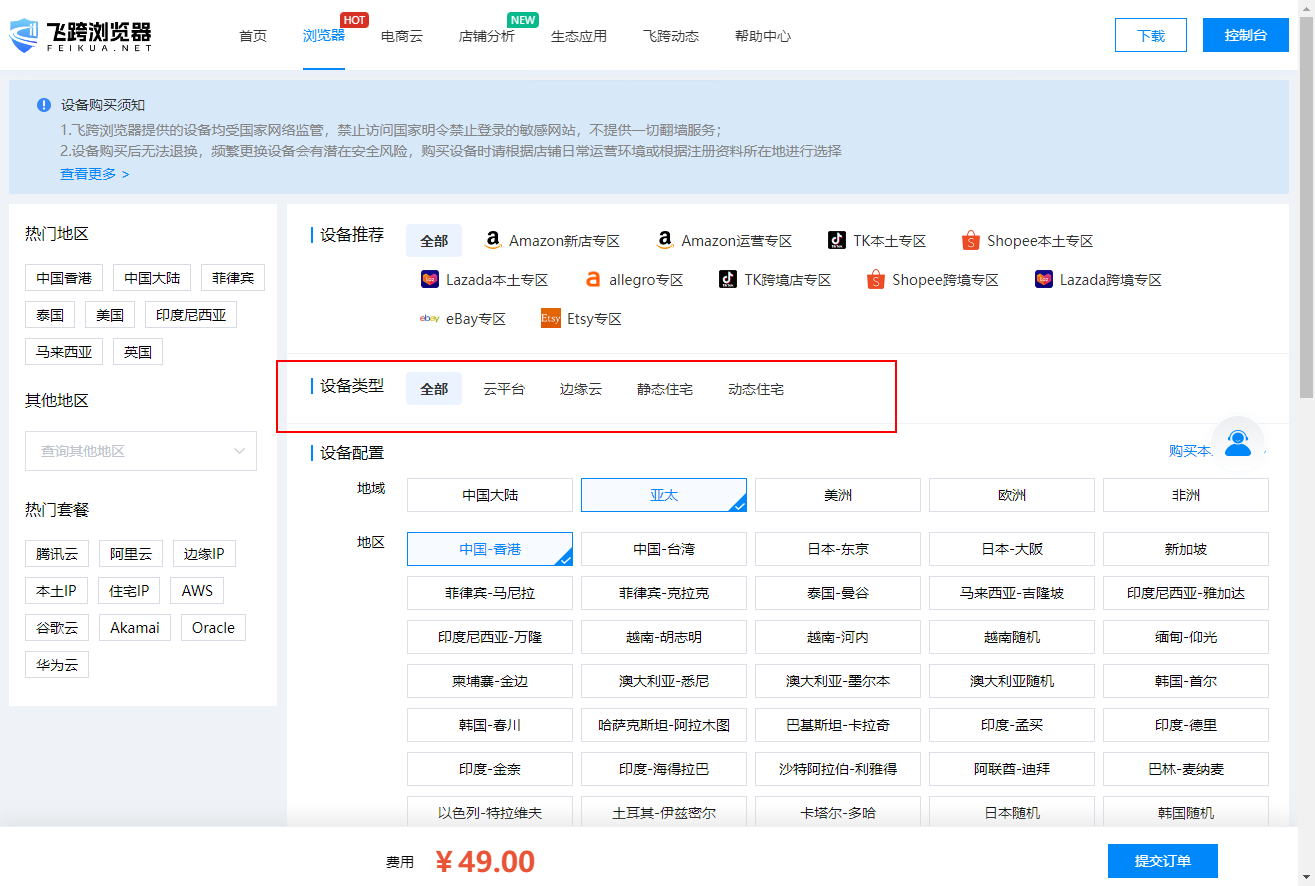
Task: Select Shopee跨境专区 category
Action: pos(933,280)
